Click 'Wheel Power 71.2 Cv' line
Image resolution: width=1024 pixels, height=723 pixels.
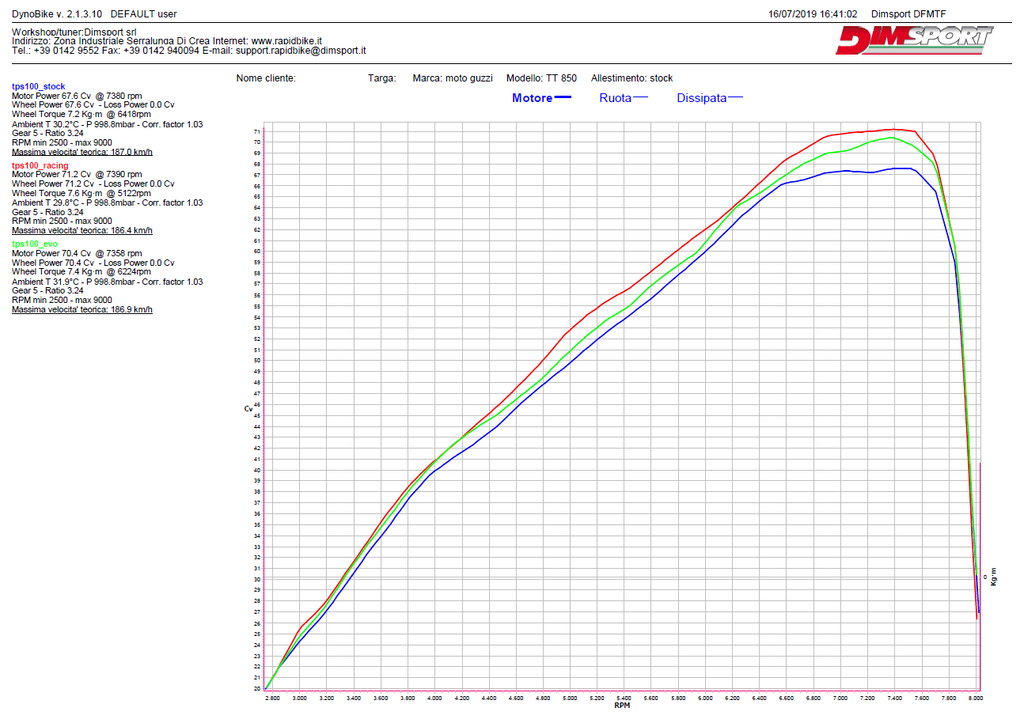pyautogui.click(x=93, y=184)
